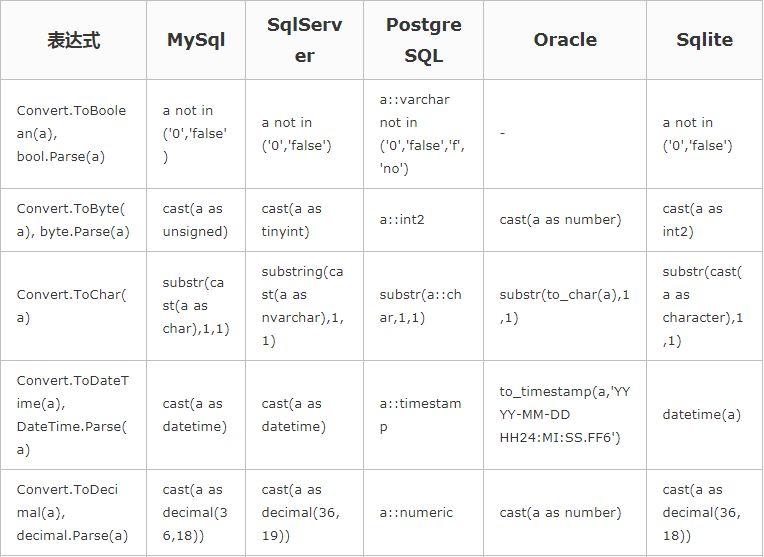
Task: Select the PostgreSQL a::numeric cell
Action: click(x=423, y=513)
